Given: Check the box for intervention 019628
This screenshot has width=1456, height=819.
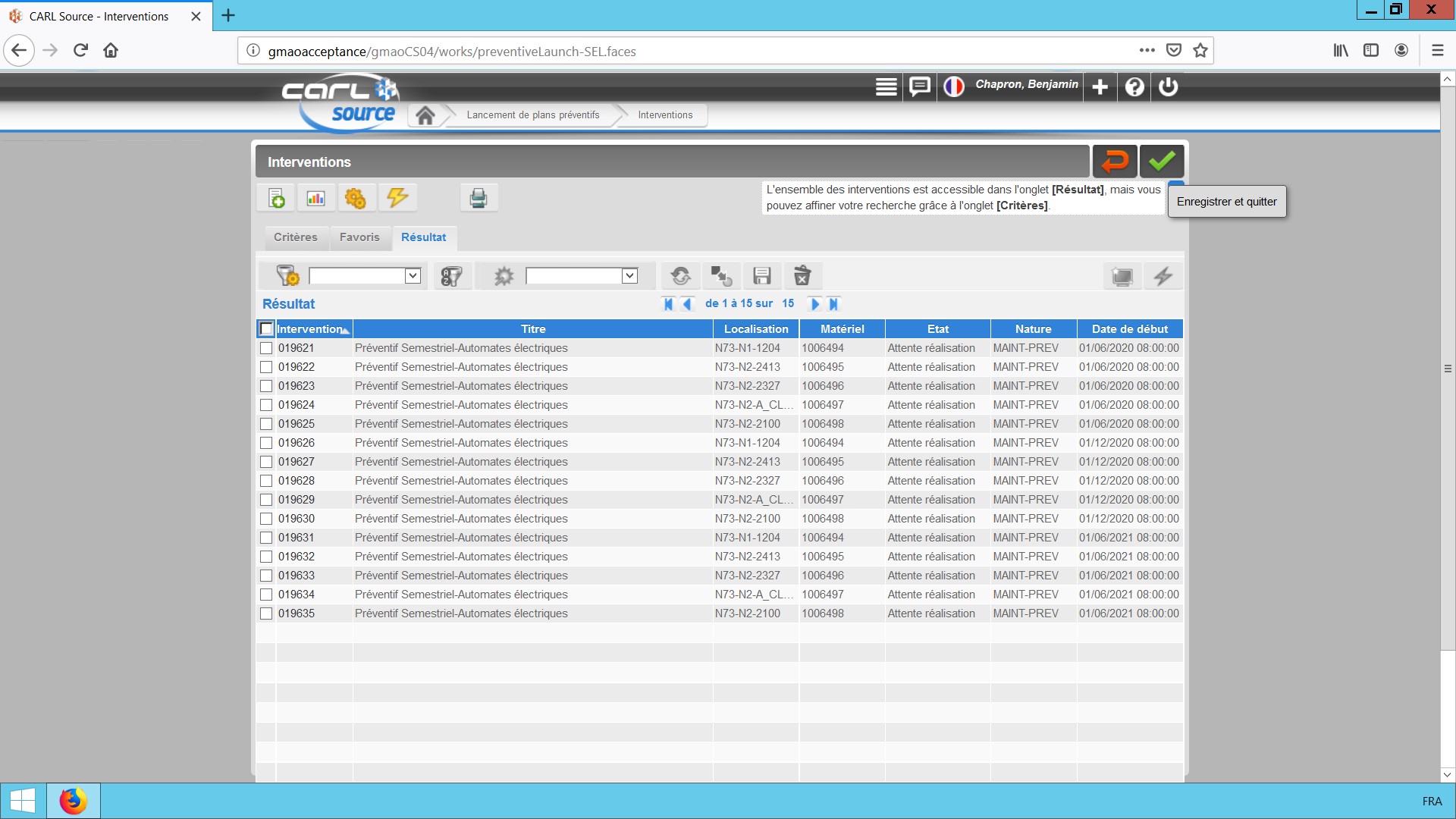Looking at the screenshot, I should (266, 481).
